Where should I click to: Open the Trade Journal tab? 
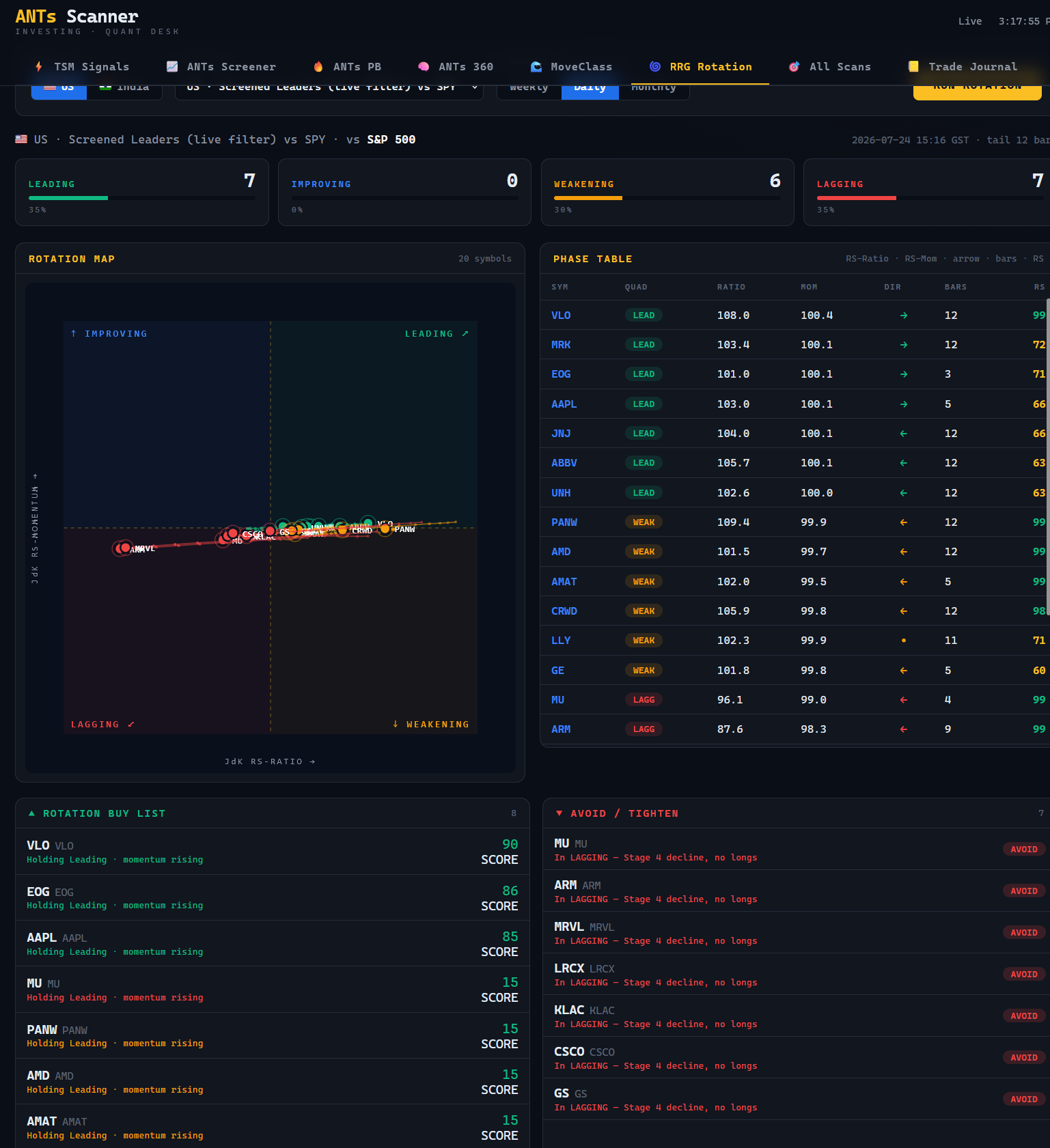click(963, 67)
